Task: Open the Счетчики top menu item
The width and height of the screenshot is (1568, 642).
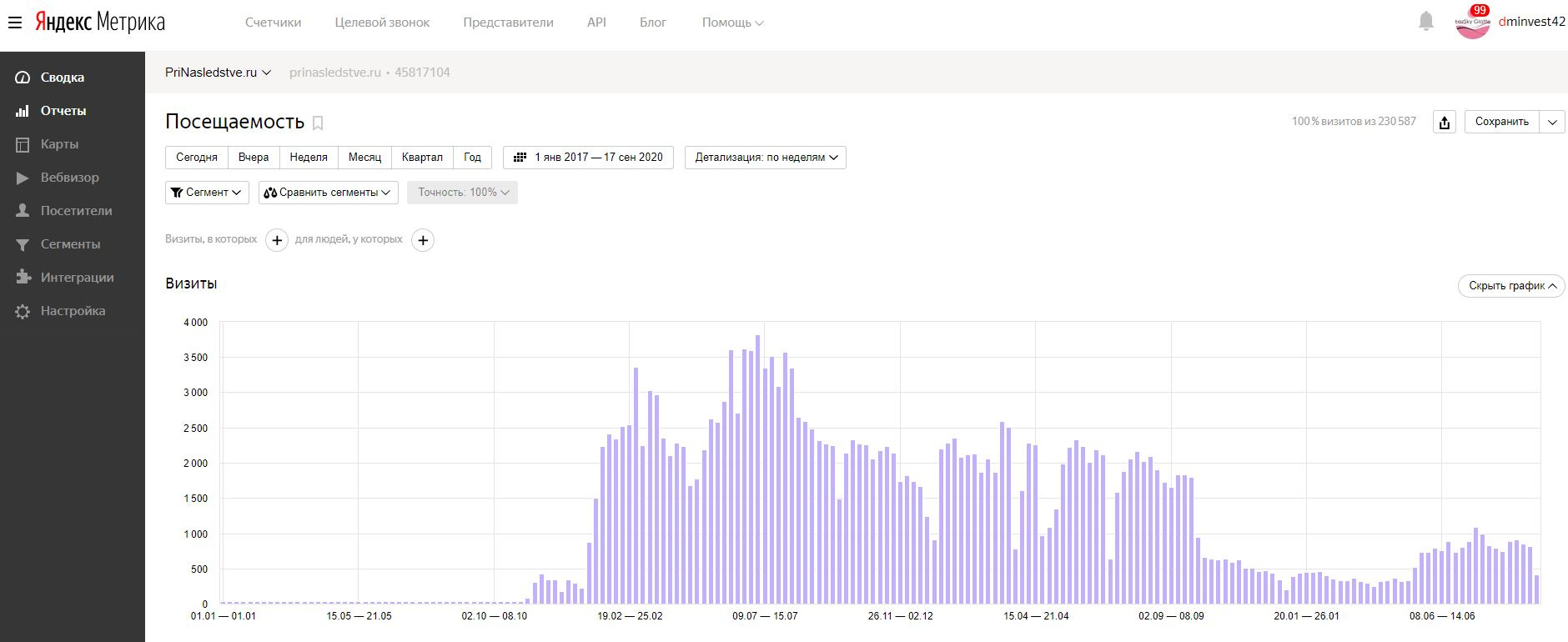Action: [273, 23]
